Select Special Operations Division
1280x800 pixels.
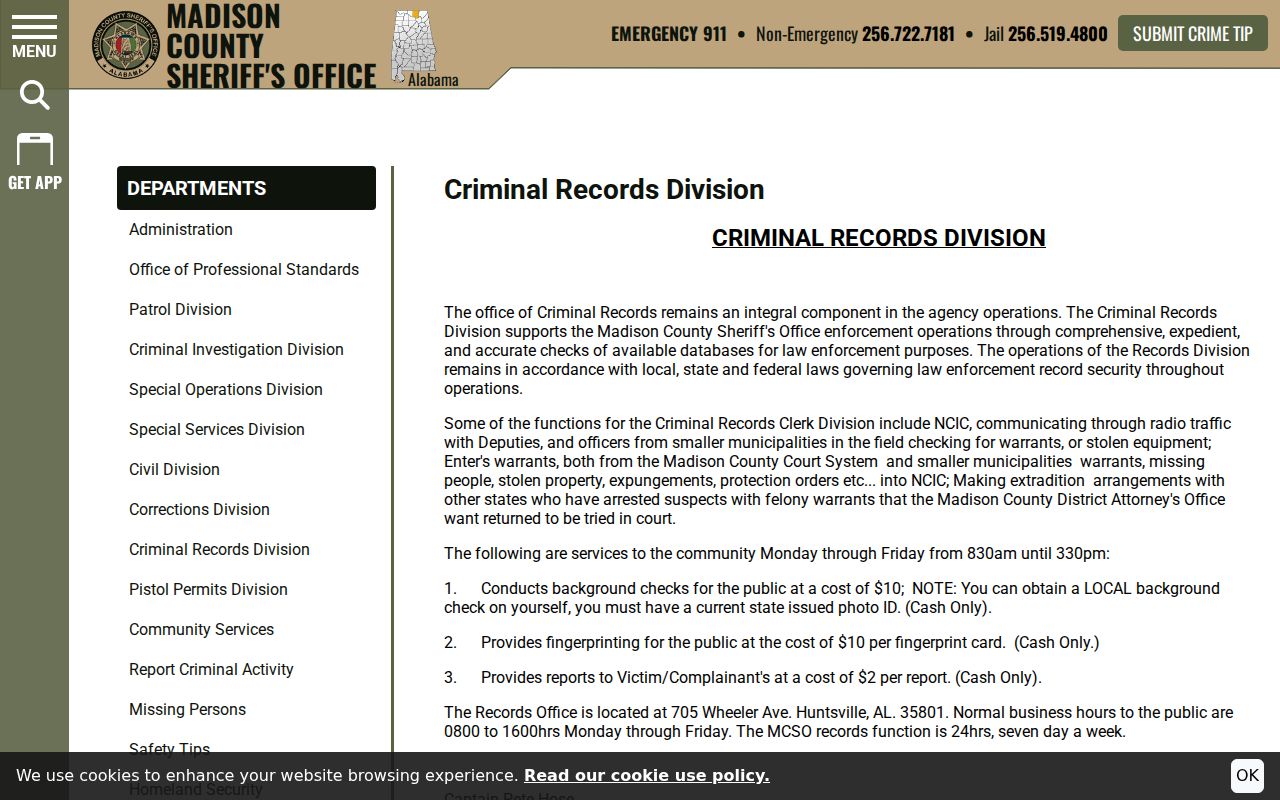point(226,389)
